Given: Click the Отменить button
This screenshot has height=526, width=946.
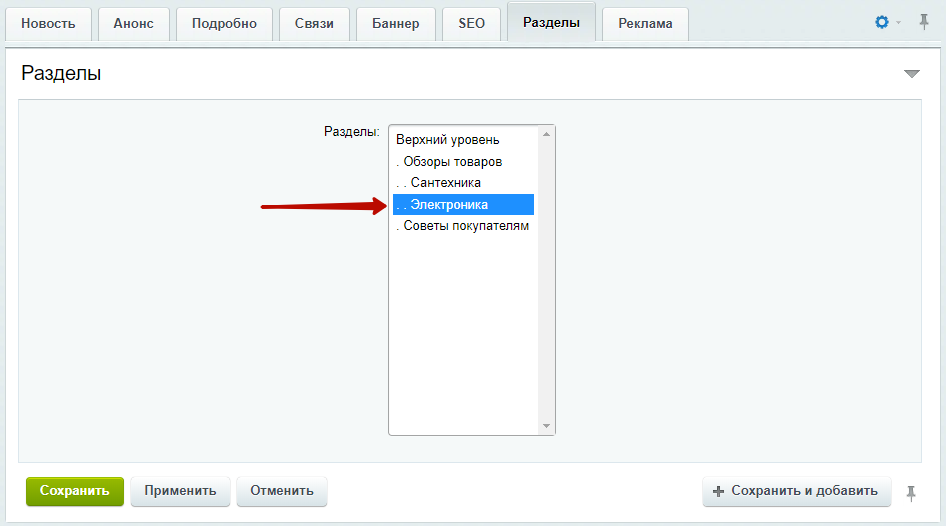Looking at the screenshot, I should pos(282,491).
